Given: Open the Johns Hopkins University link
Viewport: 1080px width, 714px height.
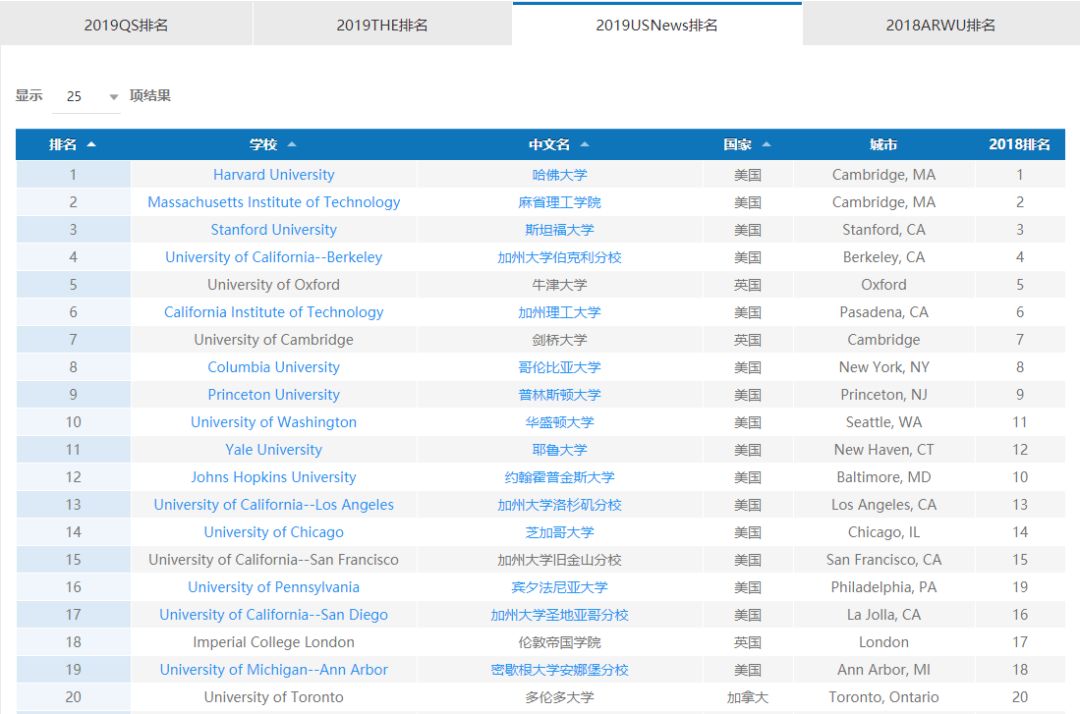Looking at the screenshot, I should tap(273, 478).
